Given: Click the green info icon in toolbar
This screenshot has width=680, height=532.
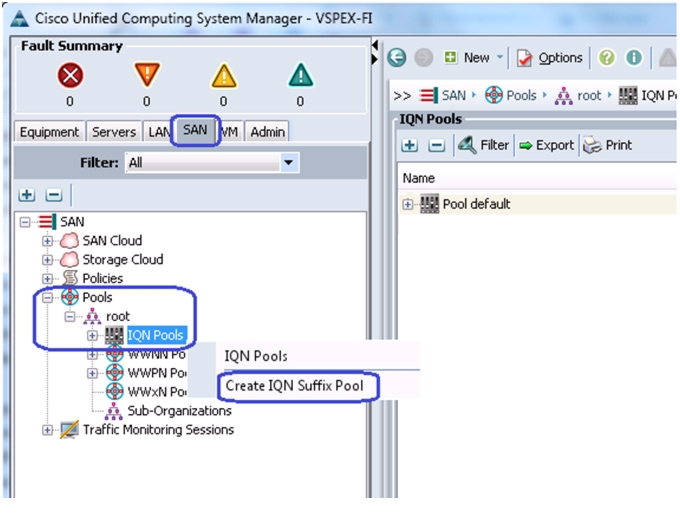Looking at the screenshot, I should point(634,58).
